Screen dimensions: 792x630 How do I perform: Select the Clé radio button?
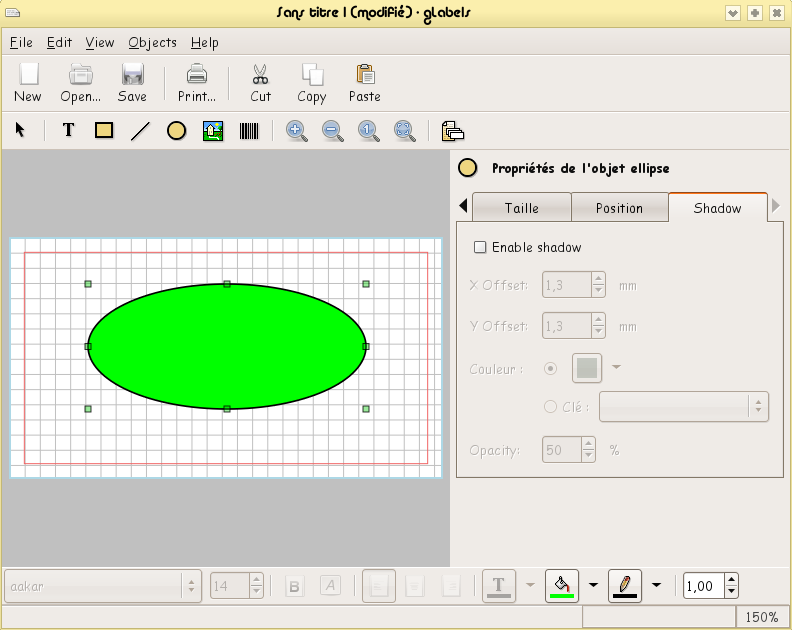click(550, 406)
